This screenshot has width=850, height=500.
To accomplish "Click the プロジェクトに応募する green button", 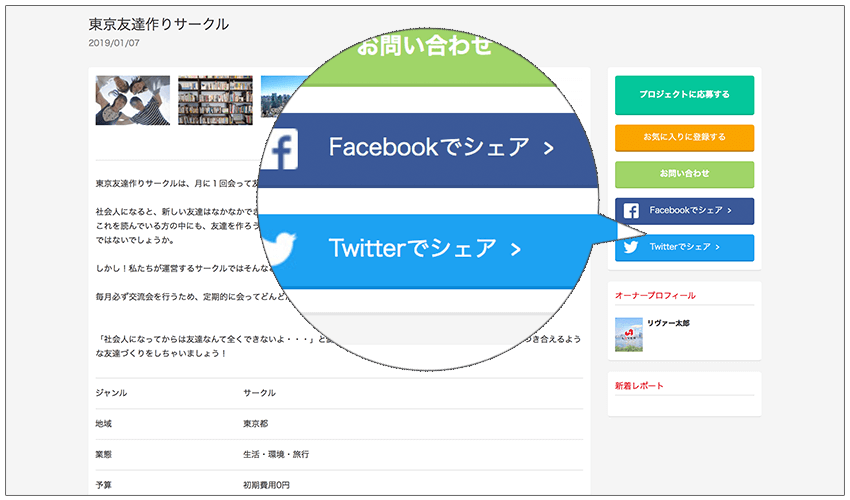I will click(x=684, y=95).
